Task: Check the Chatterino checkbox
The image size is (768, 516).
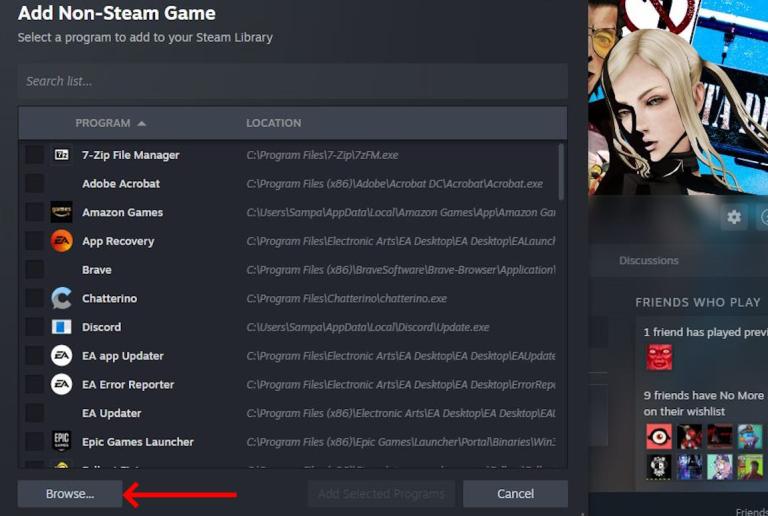Action: (34, 298)
